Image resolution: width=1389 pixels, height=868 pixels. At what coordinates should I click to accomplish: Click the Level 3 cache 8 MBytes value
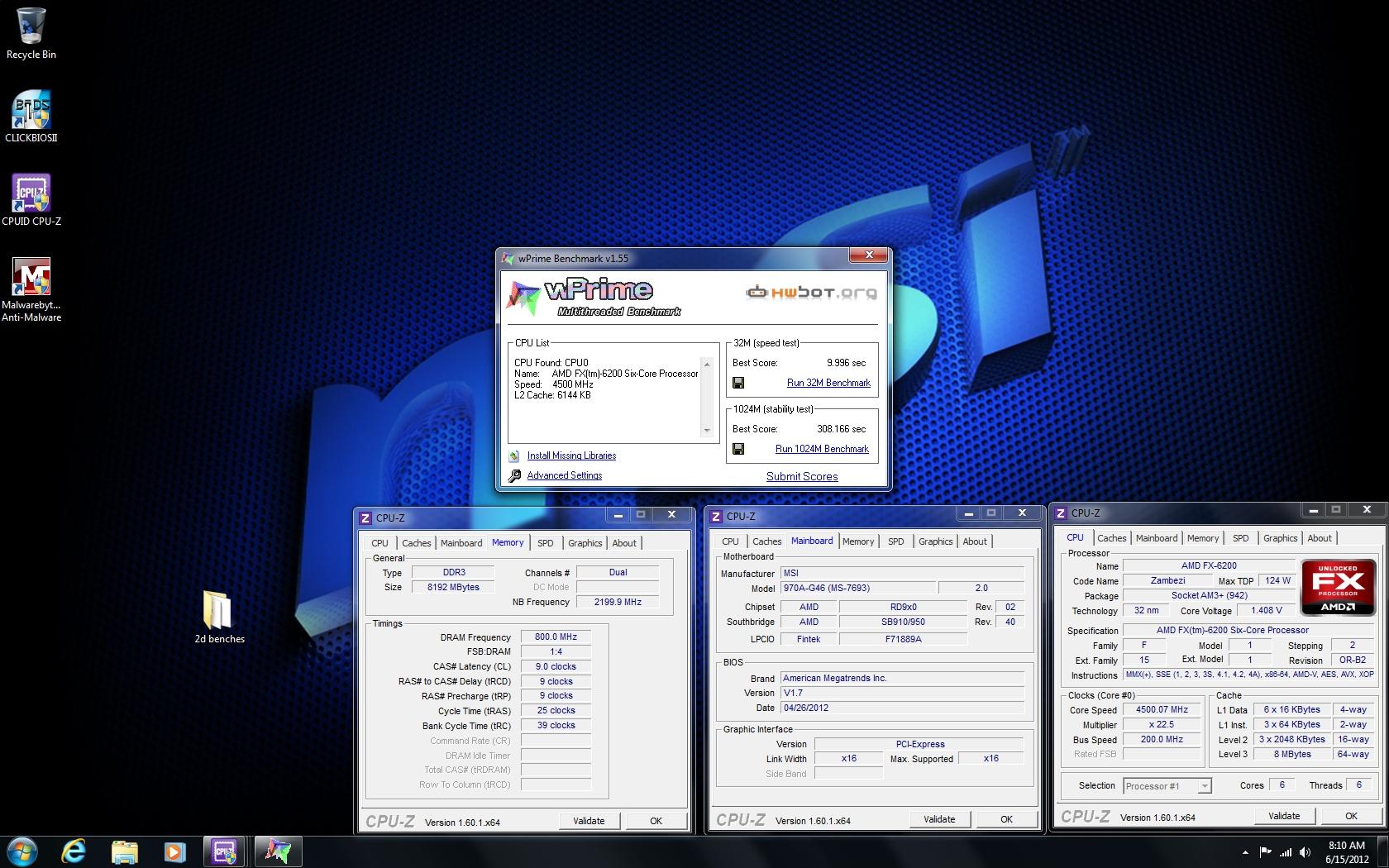(1291, 754)
